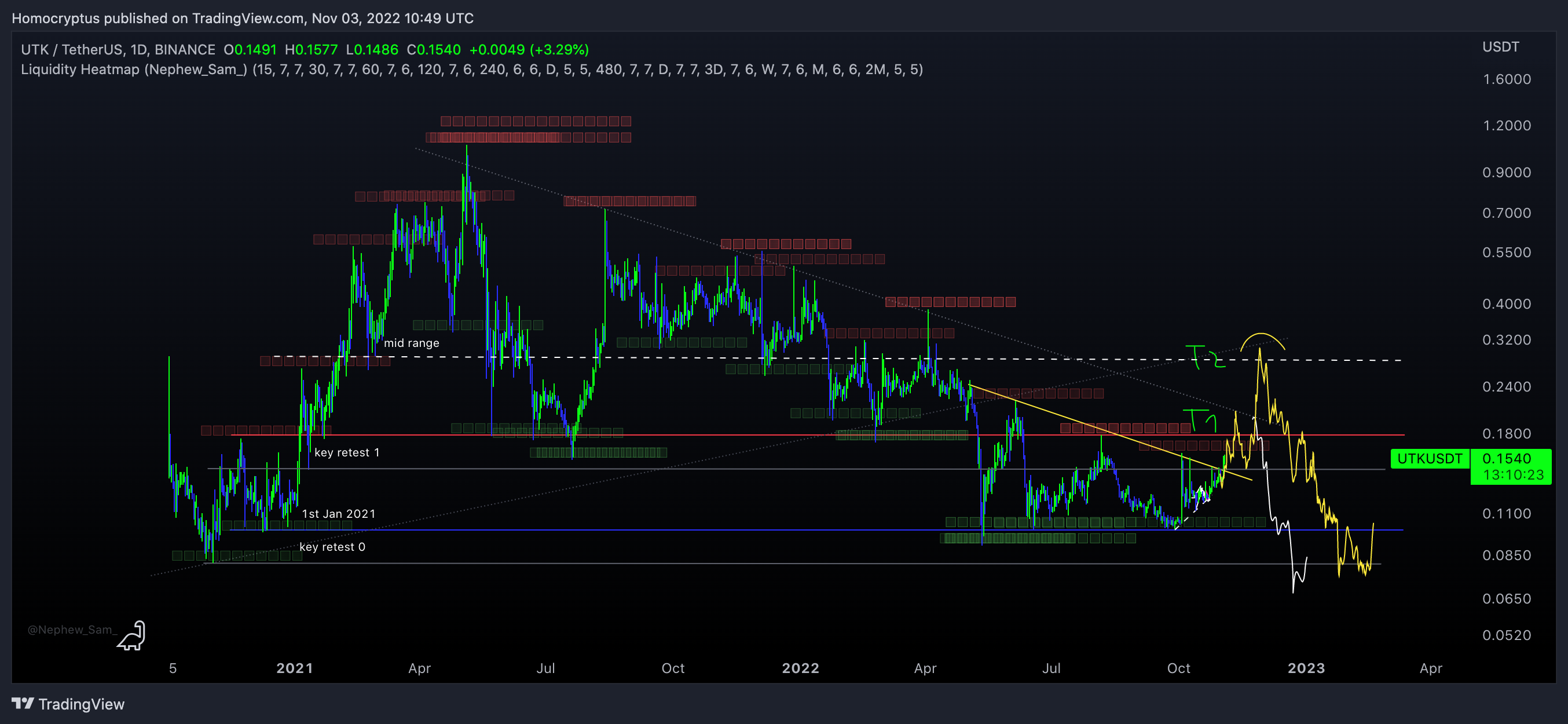Click the 0.1100 price axis level
The width and height of the screenshot is (1568, 724).
pyautogui.click(x=1507, y=513)
